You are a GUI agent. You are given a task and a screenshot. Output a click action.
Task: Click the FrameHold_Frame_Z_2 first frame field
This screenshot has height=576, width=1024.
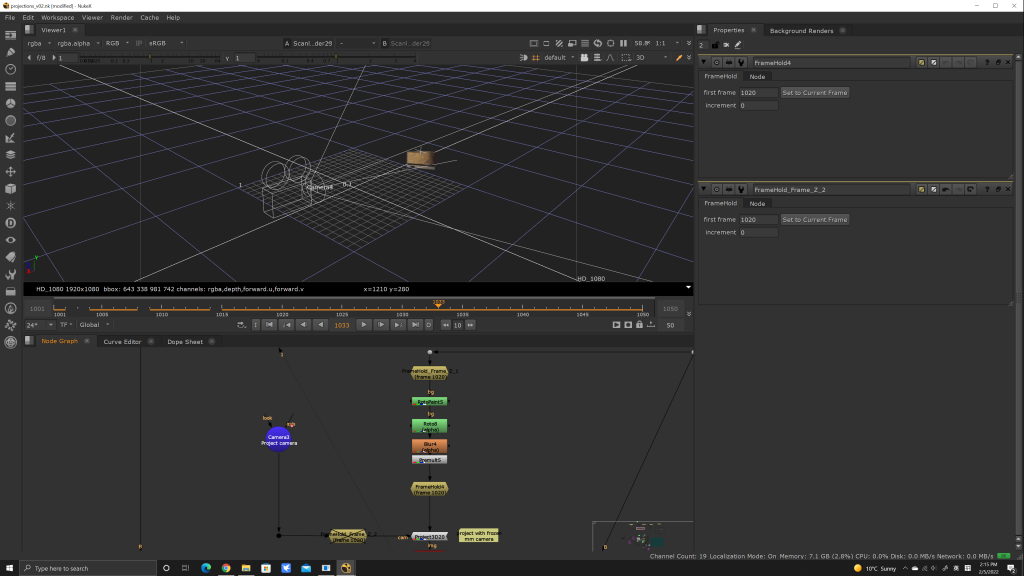click(x=757, y=220)
